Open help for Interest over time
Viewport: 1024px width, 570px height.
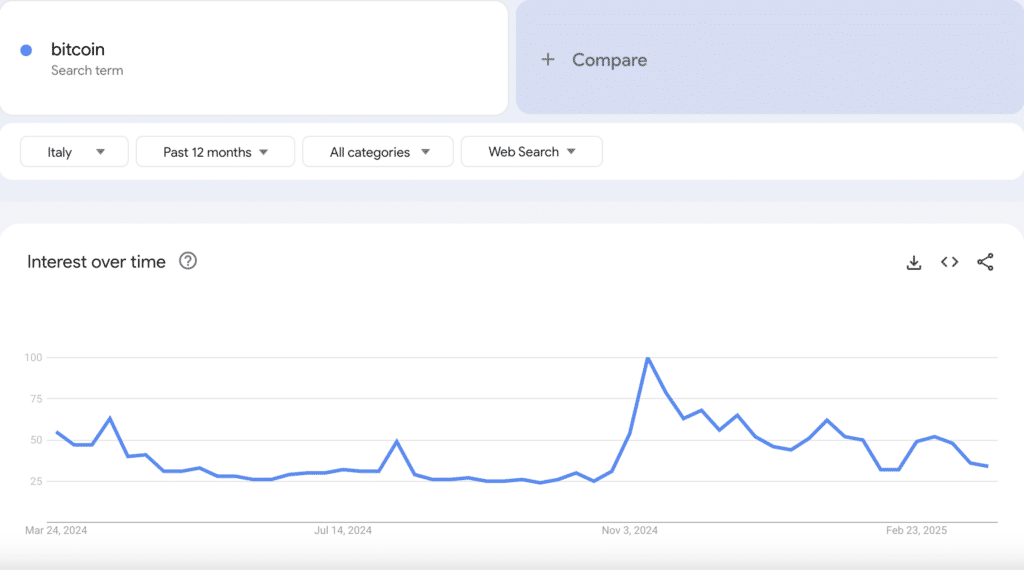point(188,261)
